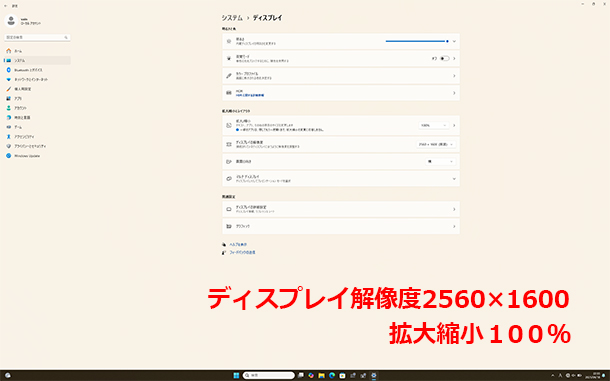Screen dimensions: 610x381
Task: Launch Copilot from the taskbar
Action: coord(311,376)
